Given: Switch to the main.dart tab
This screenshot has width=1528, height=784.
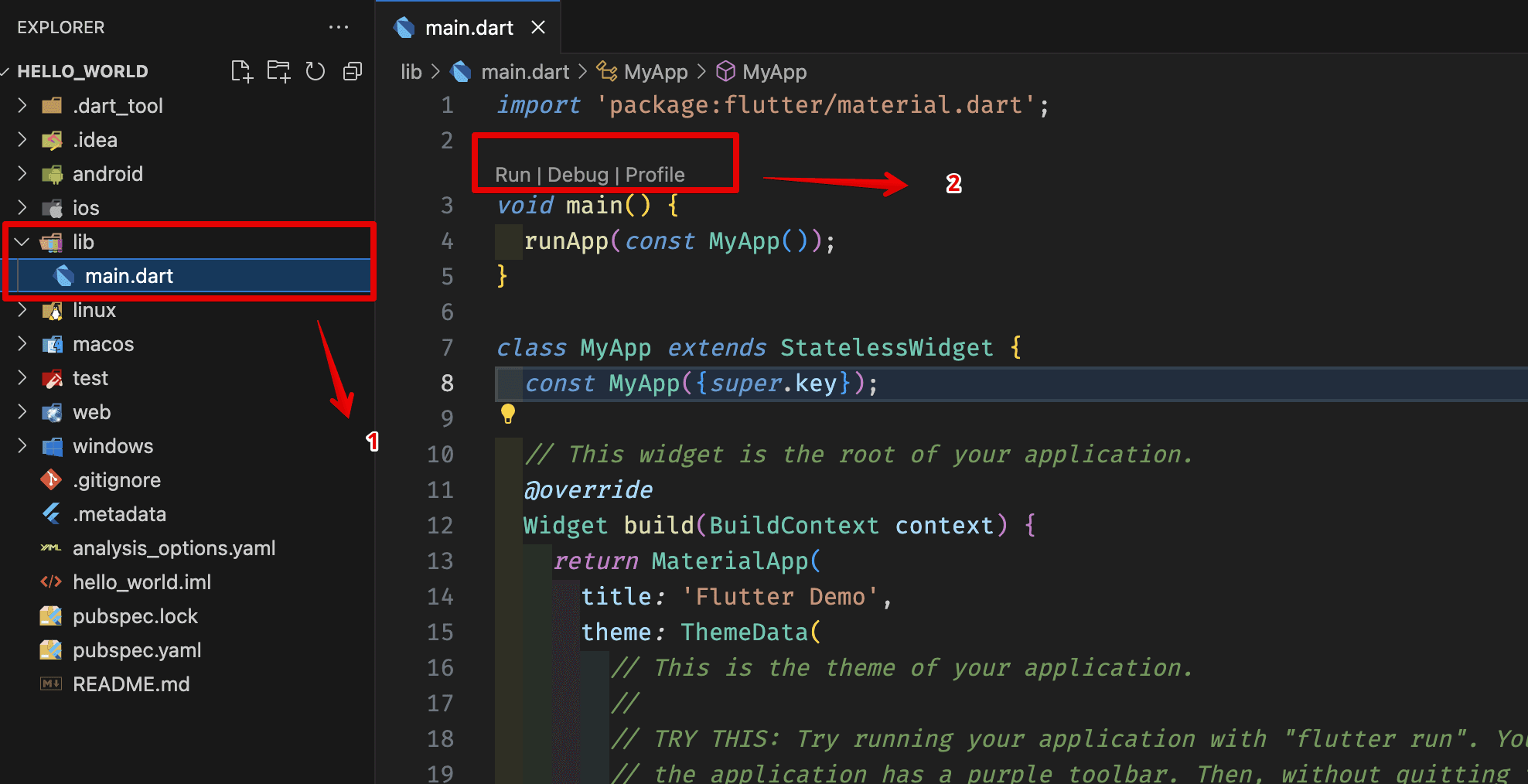Looking at the screenshot, I should 469,28.
